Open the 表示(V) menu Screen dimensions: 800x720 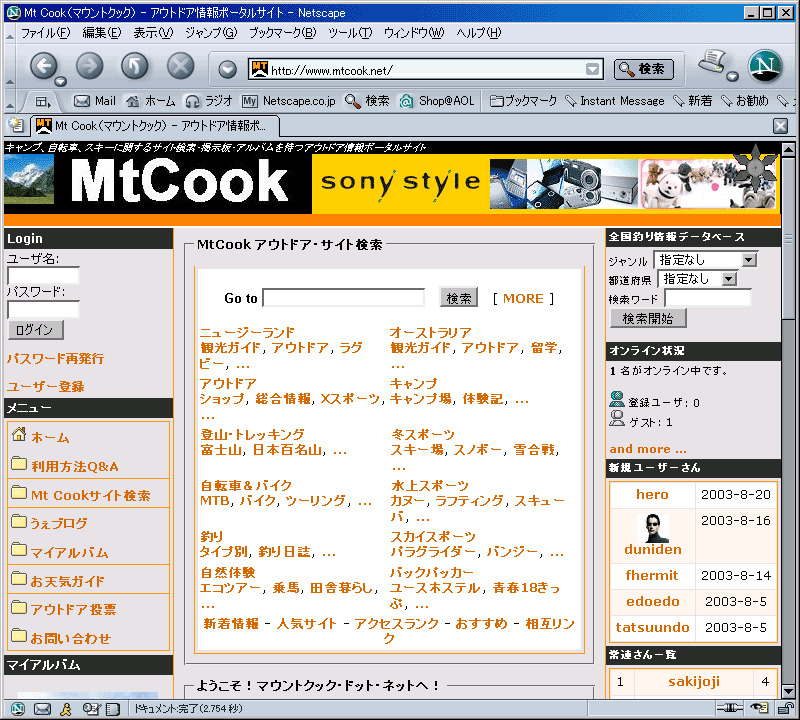[153, 33]
